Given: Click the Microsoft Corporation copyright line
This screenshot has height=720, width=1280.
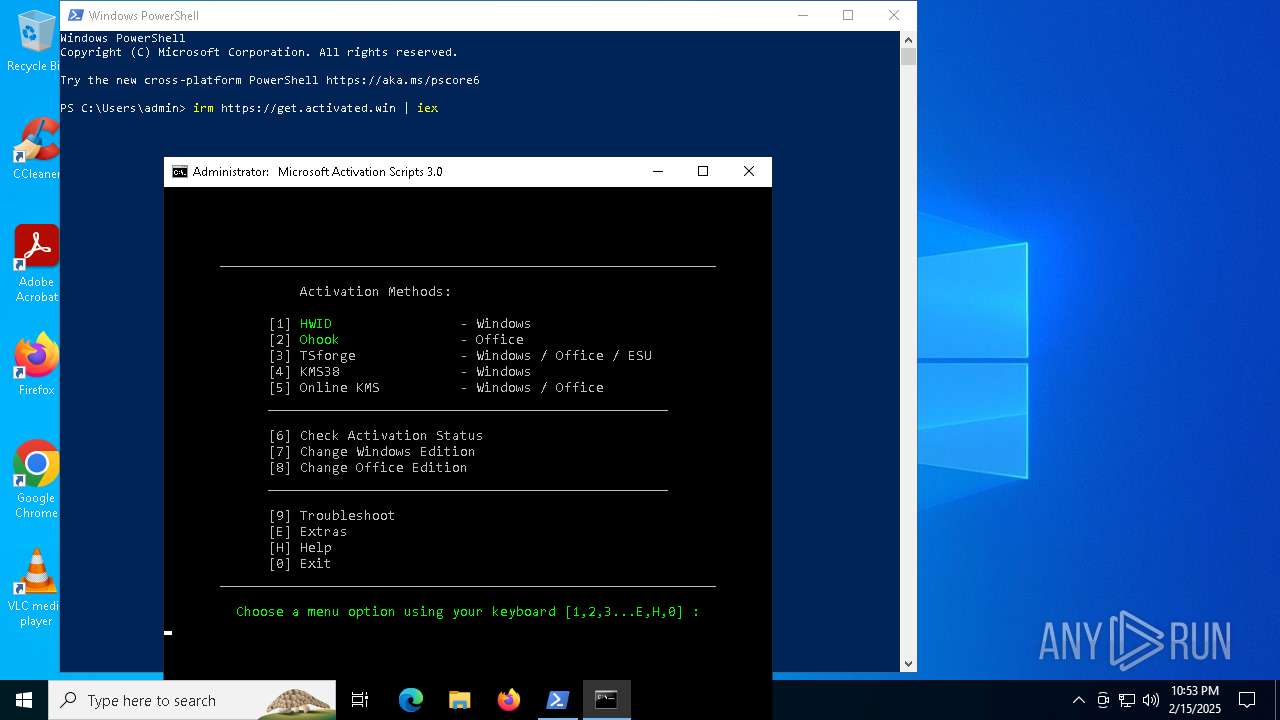Looking at the screenshot, I should tap(259, 52).
